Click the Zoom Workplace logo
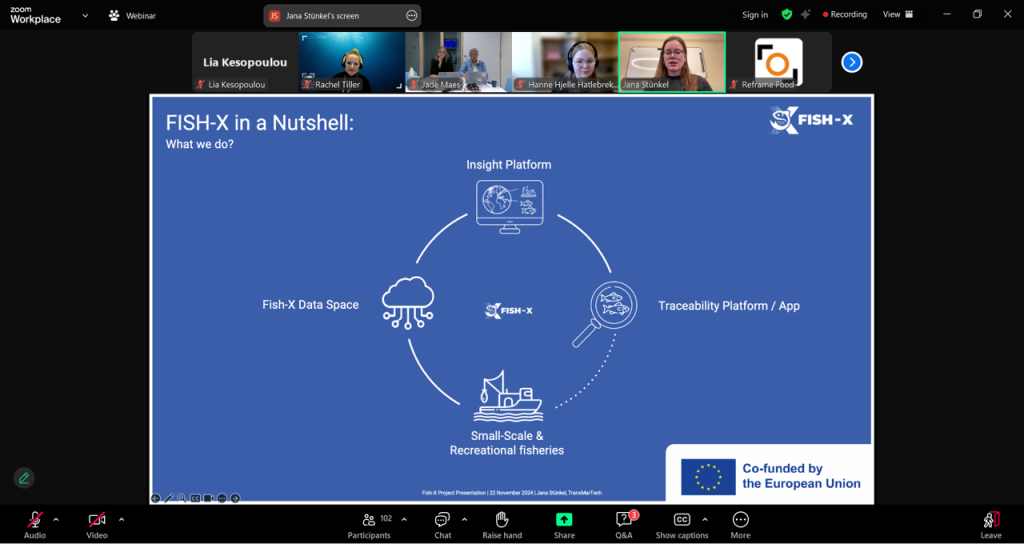Image resolution: width=1024 pixels, height=544 pixels. 35,15
